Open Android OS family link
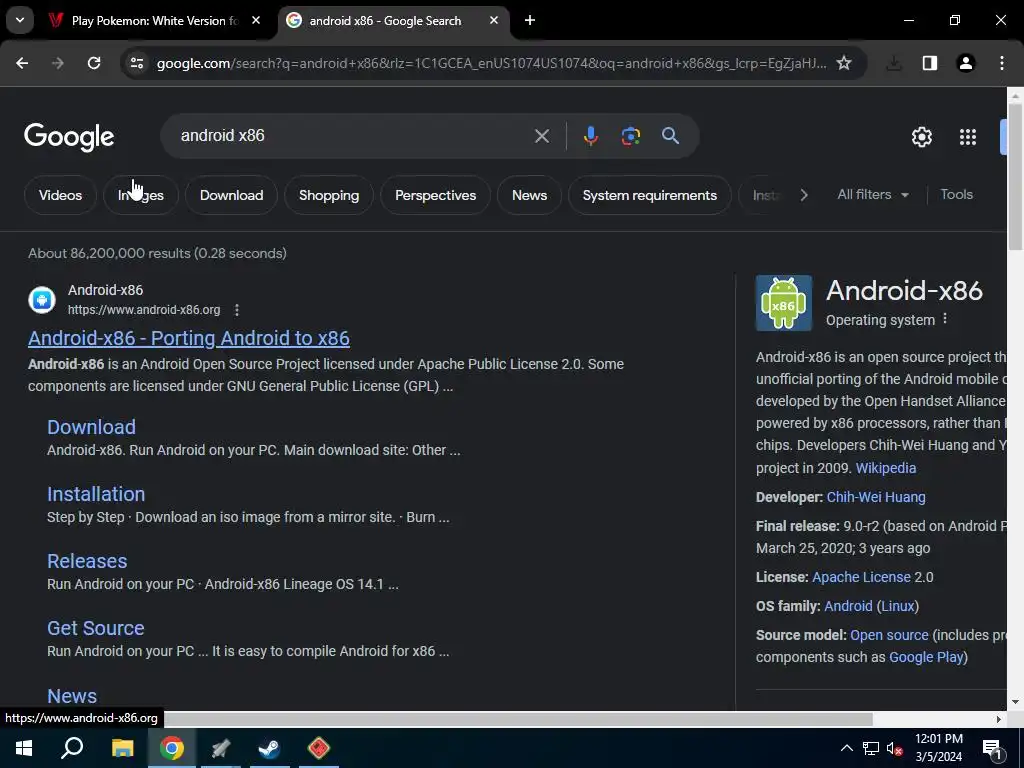 (848, 606)
